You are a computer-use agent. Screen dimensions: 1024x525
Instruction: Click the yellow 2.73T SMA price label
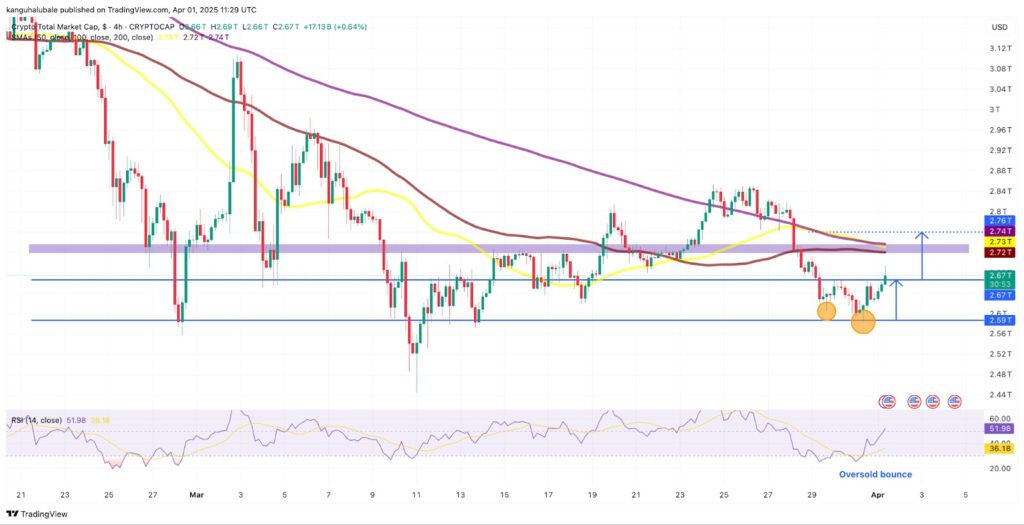[x=998, y=240]
